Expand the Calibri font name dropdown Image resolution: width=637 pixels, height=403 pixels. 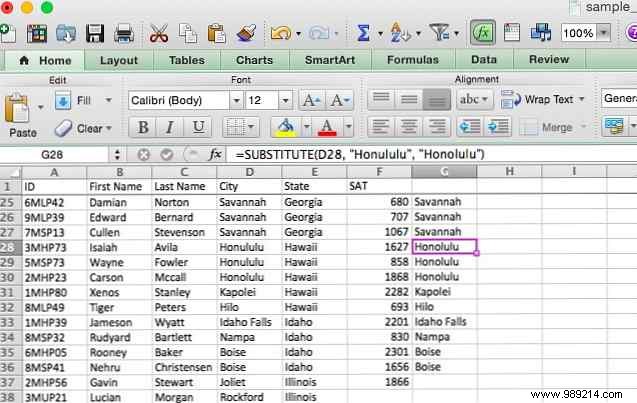coord(236,100)
